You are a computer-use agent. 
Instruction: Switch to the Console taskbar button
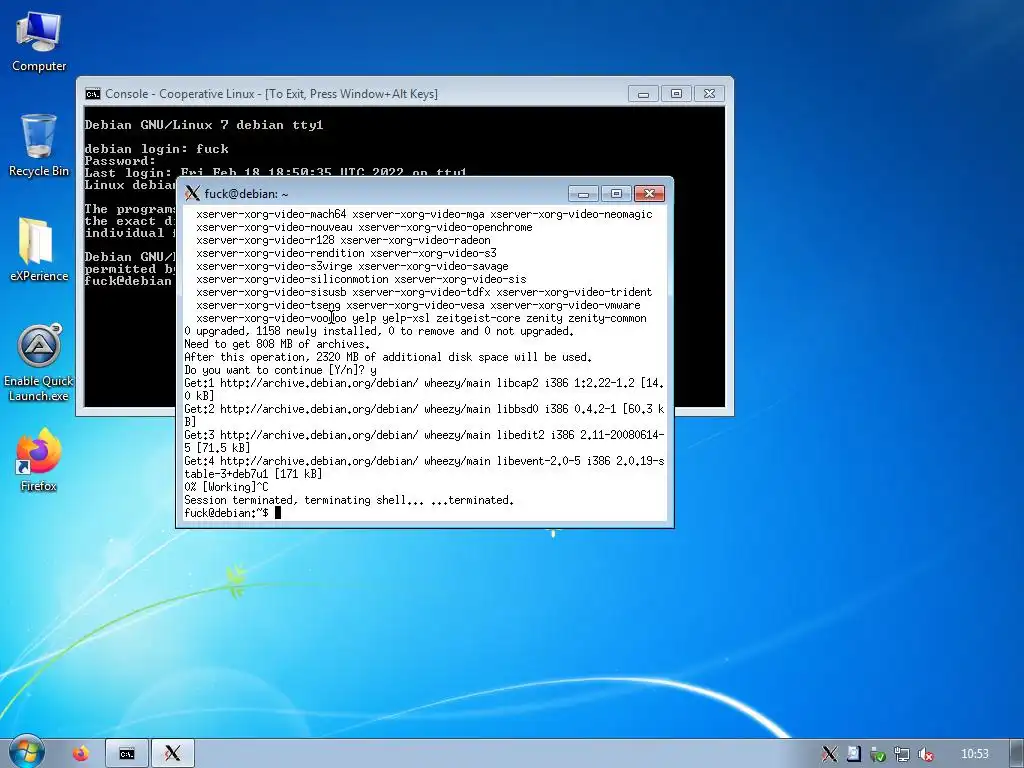click(127, 754)
